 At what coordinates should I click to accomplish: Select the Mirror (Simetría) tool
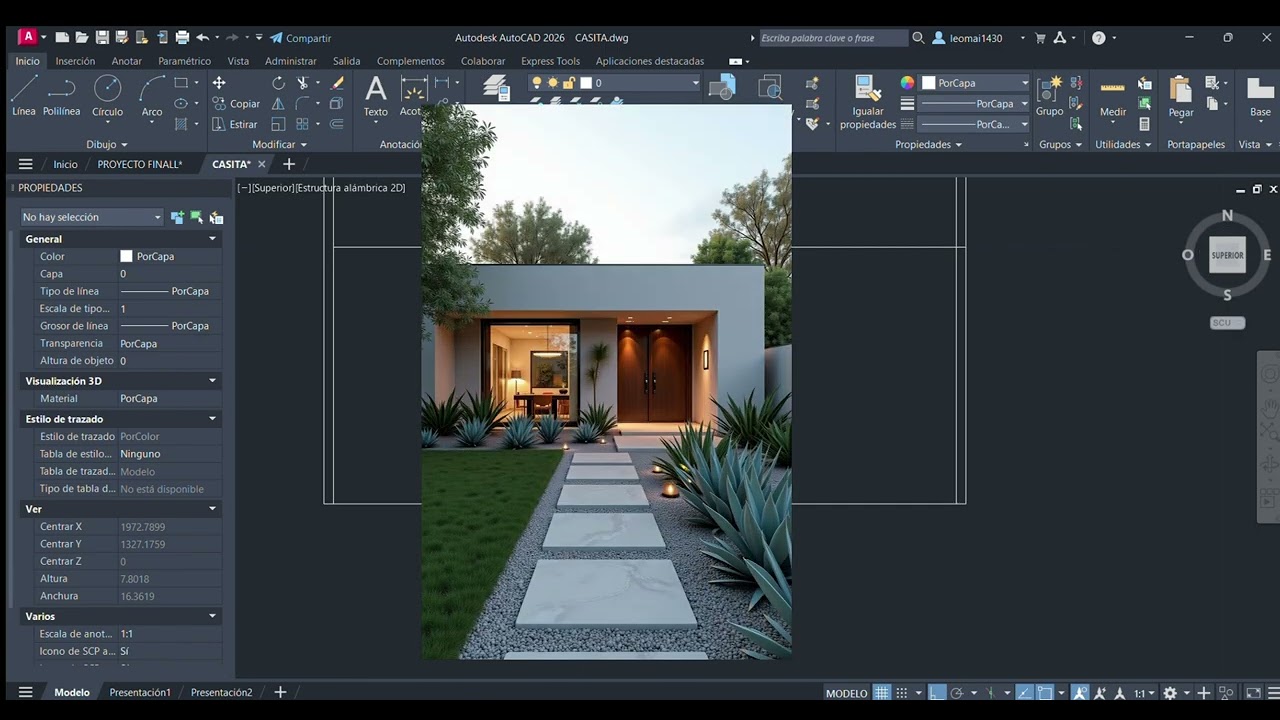point(278,104)
